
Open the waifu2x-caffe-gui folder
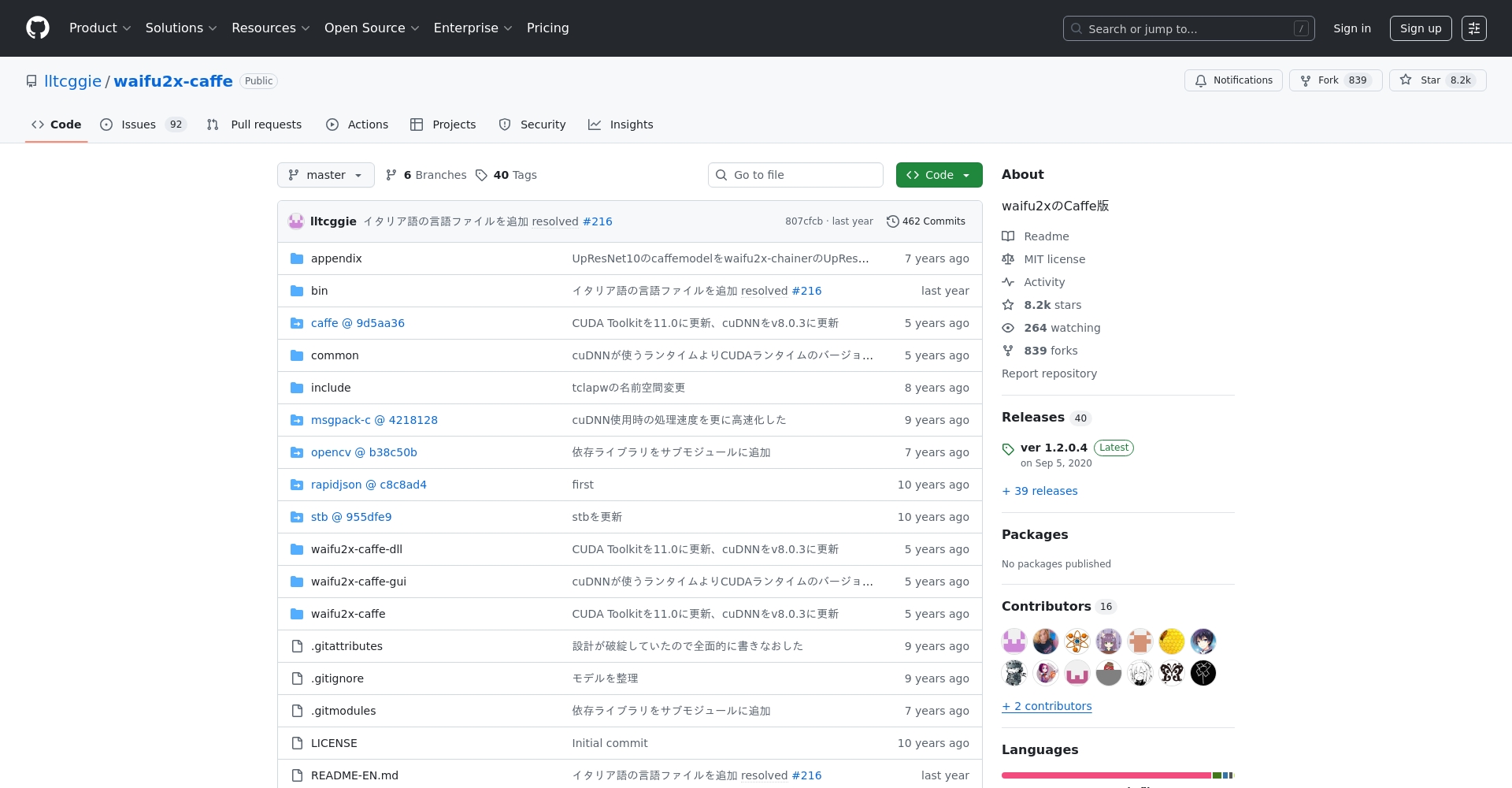tap(358, 582)
